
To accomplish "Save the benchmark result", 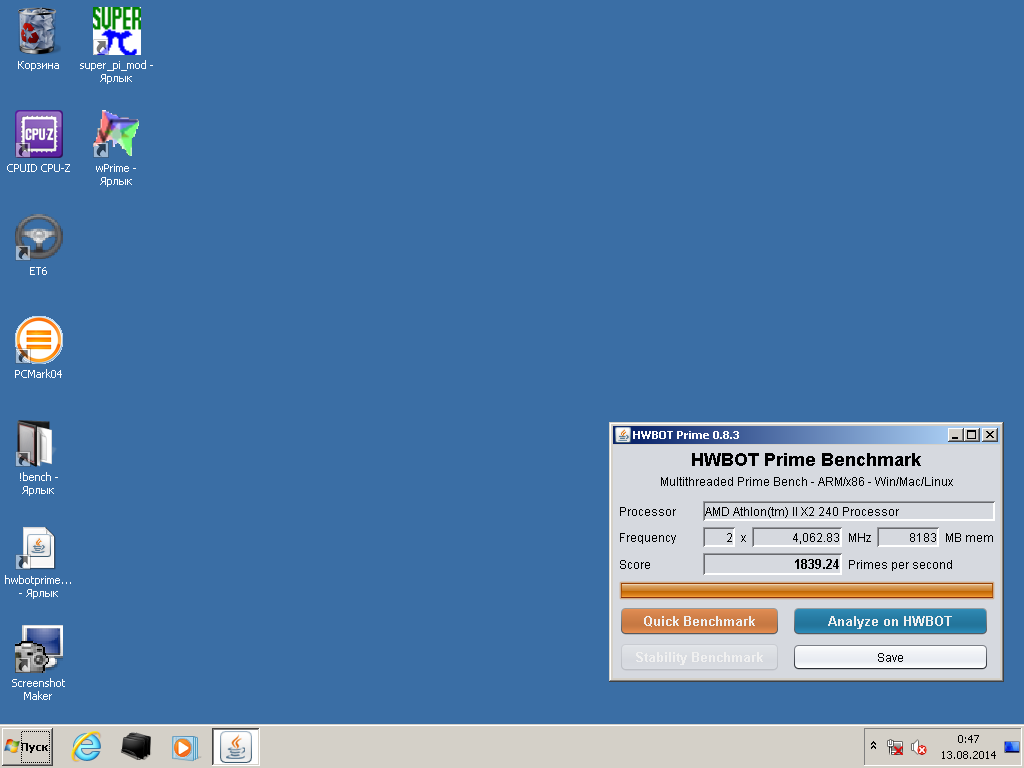I will tap(889, 657).
